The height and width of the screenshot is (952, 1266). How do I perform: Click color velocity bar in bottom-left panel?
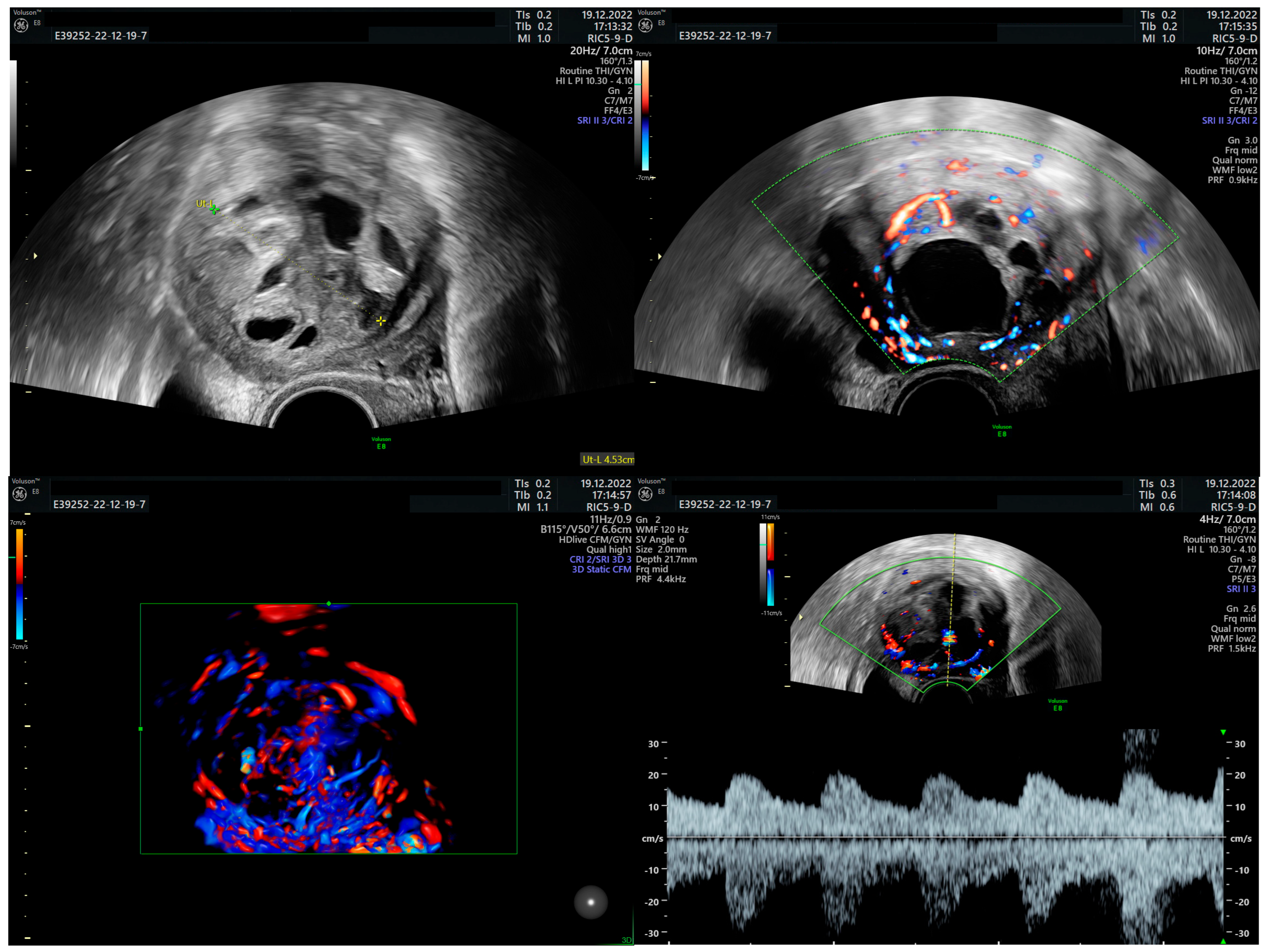[19, 583]
